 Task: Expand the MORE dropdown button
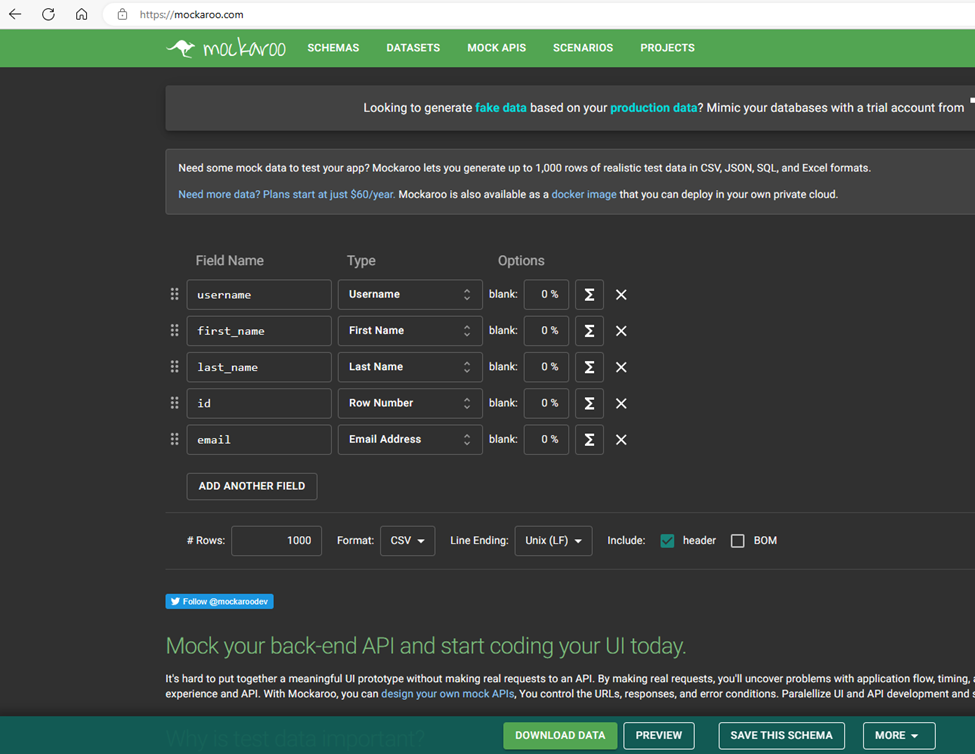[x=899, y=735]
